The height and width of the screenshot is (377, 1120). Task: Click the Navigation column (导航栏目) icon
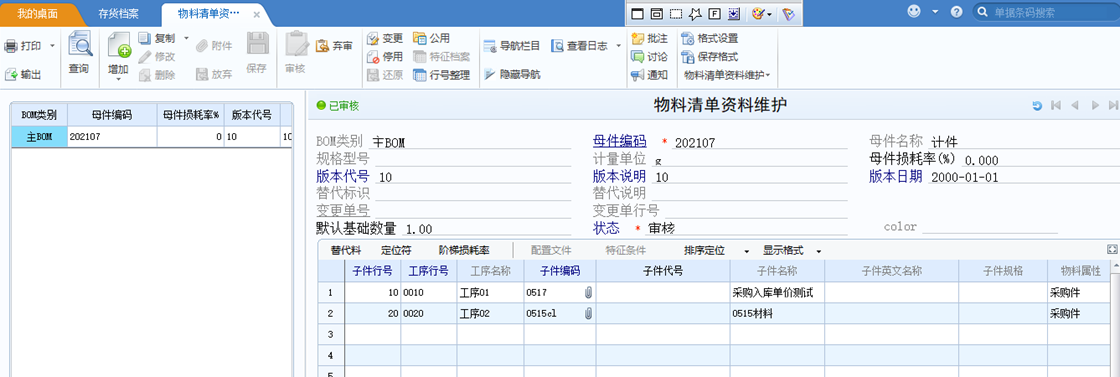490,46
